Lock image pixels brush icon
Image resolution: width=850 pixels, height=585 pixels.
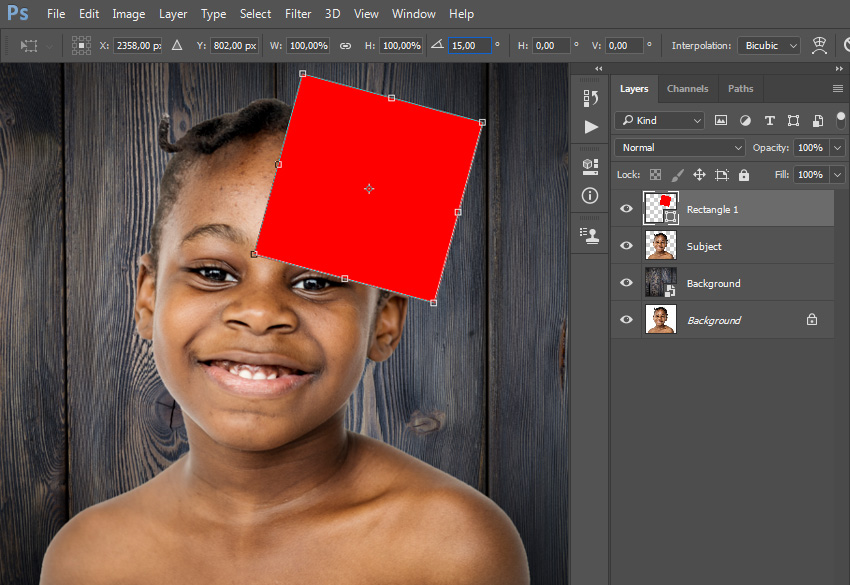677,175
